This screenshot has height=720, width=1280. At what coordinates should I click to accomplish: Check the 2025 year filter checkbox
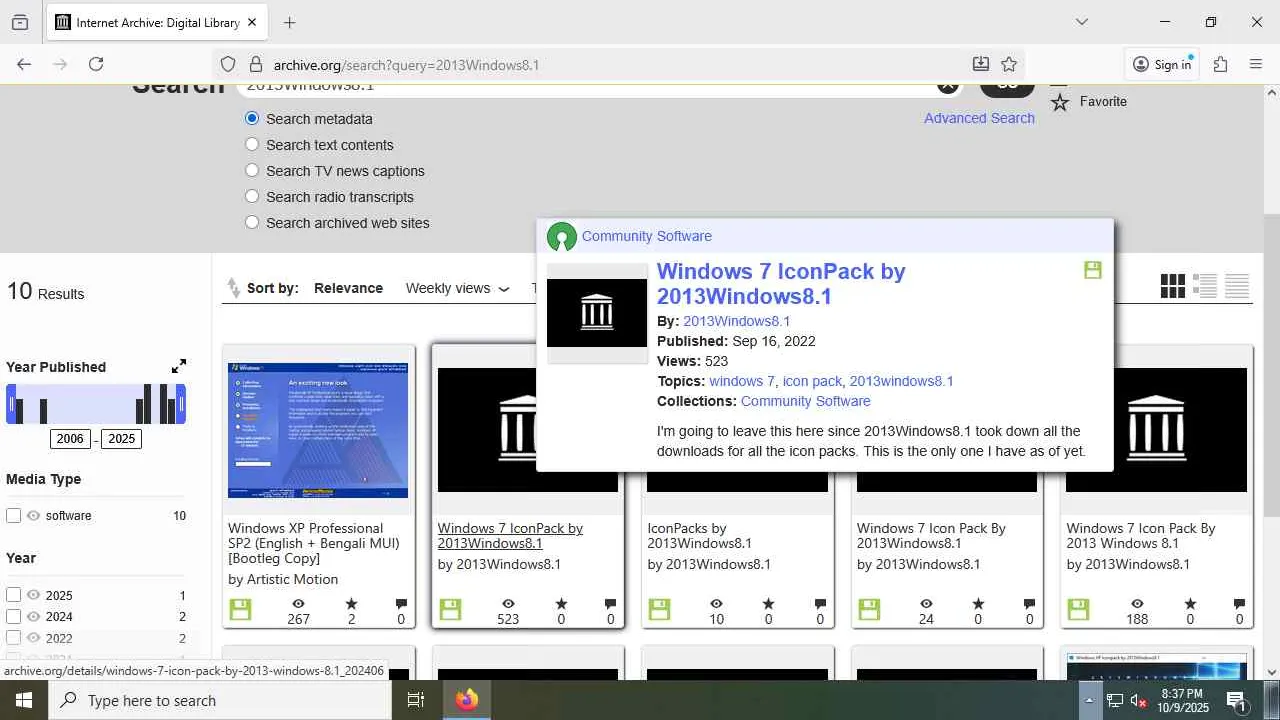click(x=14, y=594)
